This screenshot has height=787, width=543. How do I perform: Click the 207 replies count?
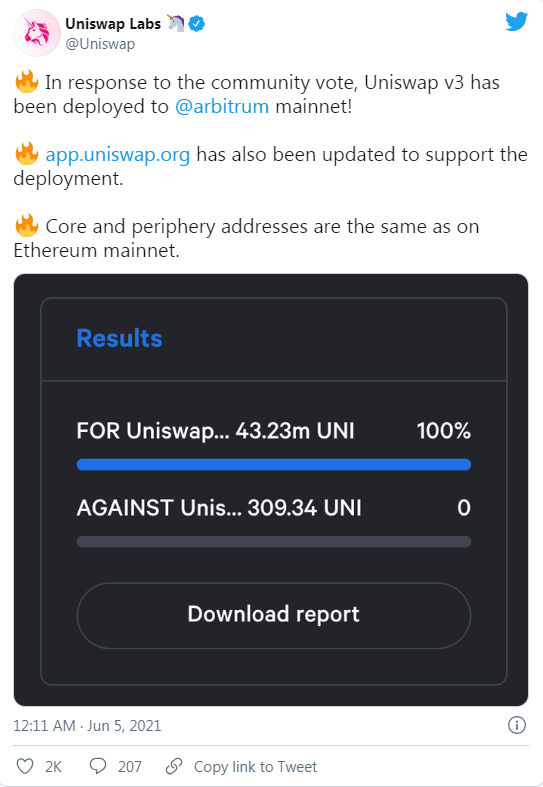(129, 766)
